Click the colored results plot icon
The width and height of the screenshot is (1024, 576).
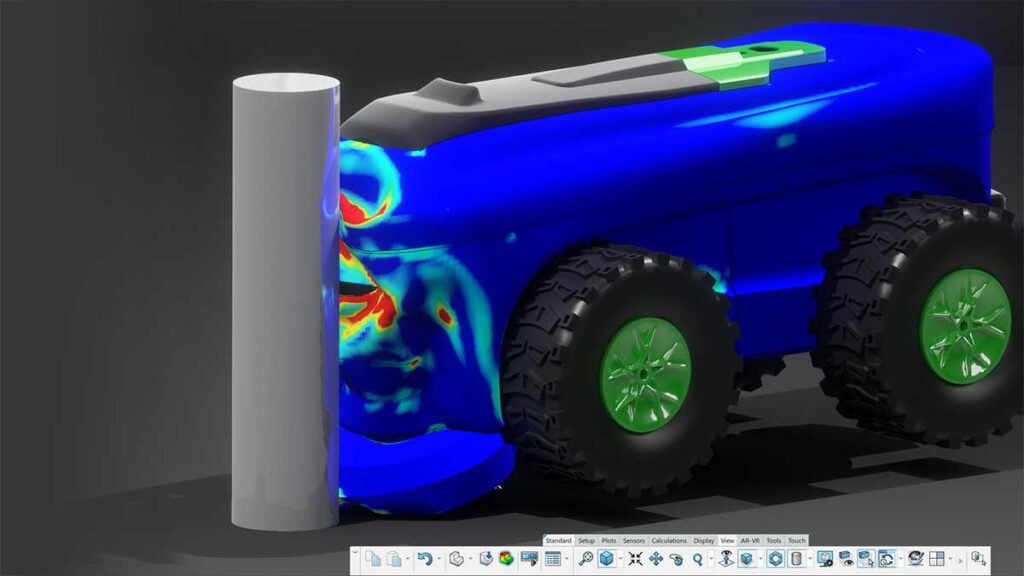coord(506,559)
